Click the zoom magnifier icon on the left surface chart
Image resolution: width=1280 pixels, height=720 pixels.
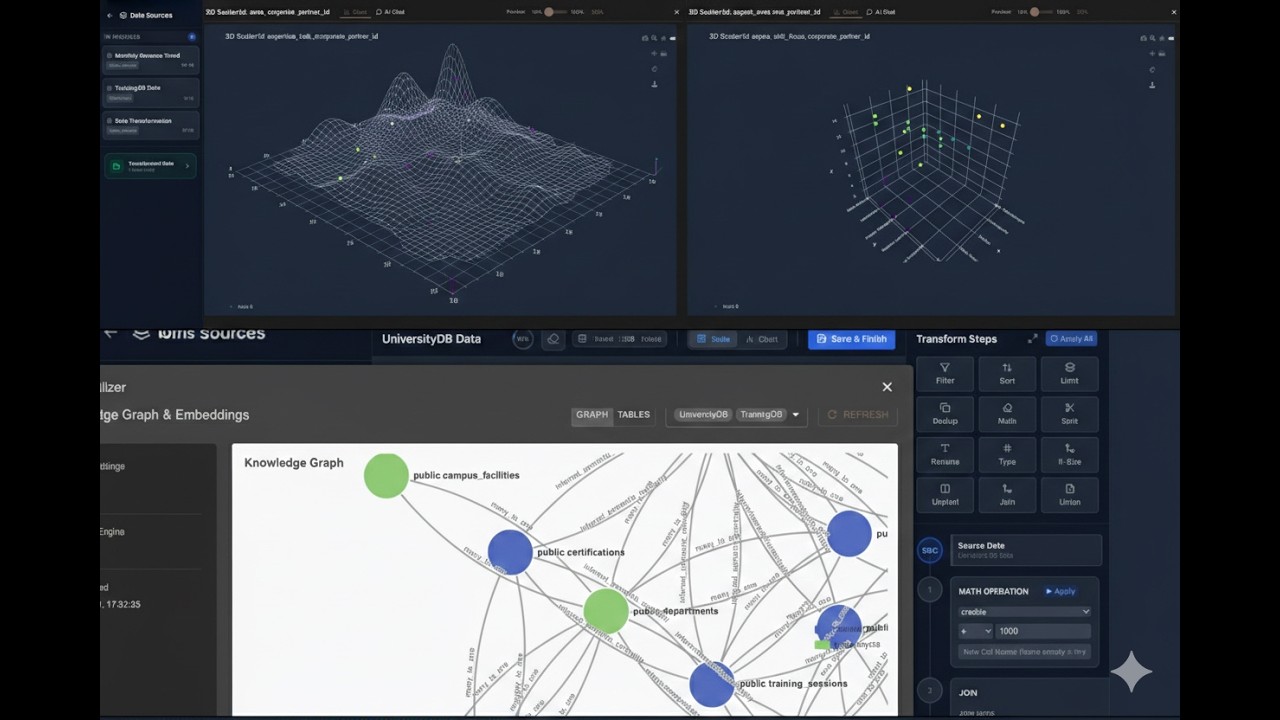(655, 38)
